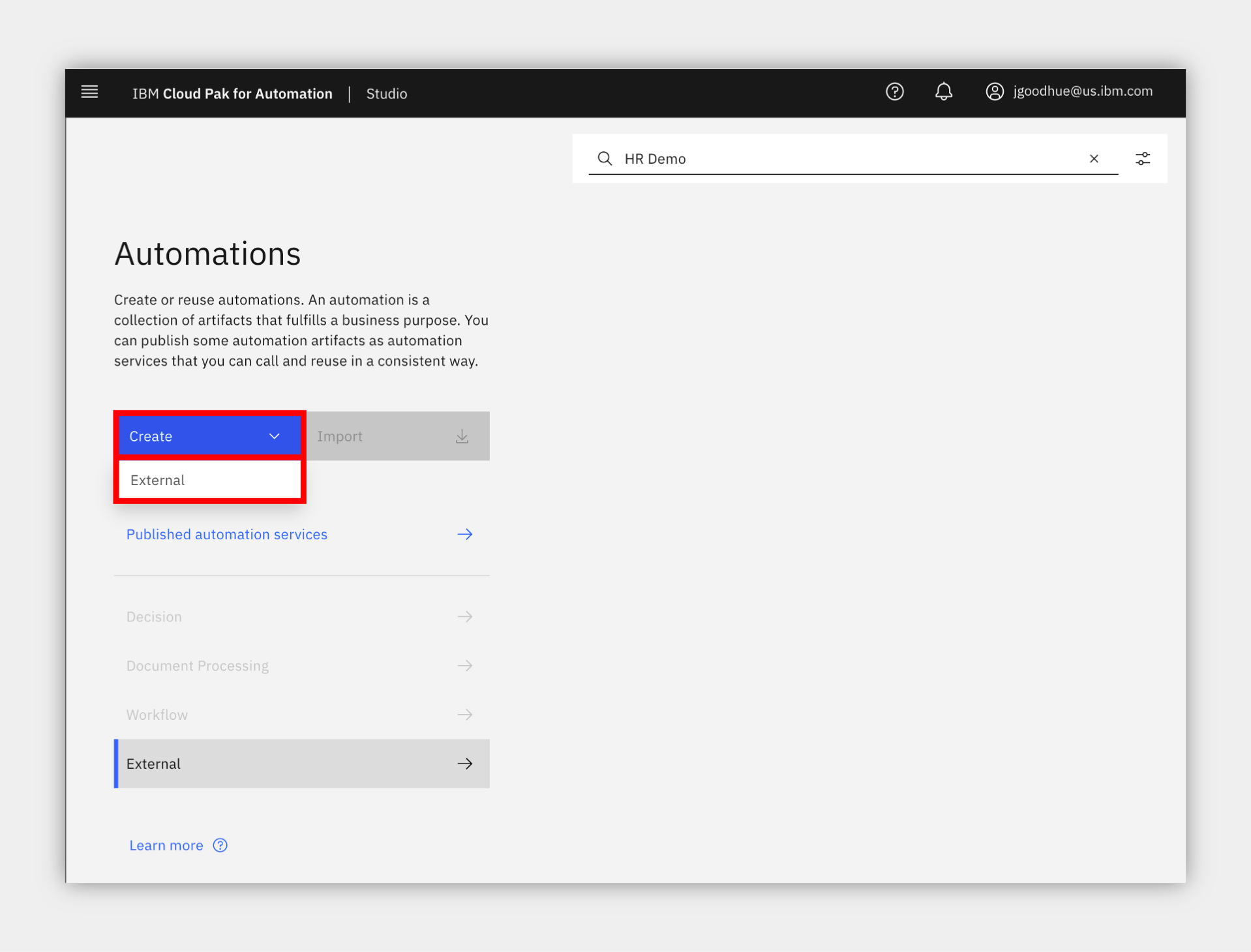
Task: Click the Import button
Action: 398,436
